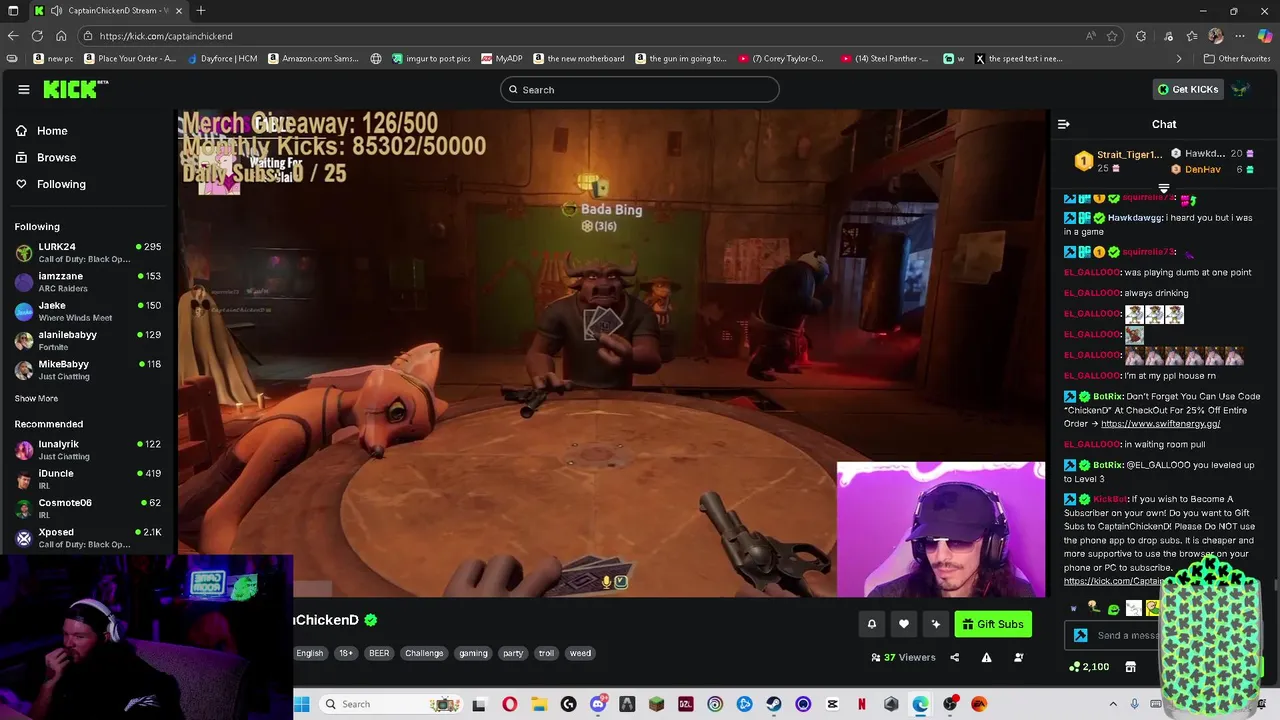Open user profile avatar menu
The height and width of the screenshot is (720, 1280).
click(x=1241, y=89)
